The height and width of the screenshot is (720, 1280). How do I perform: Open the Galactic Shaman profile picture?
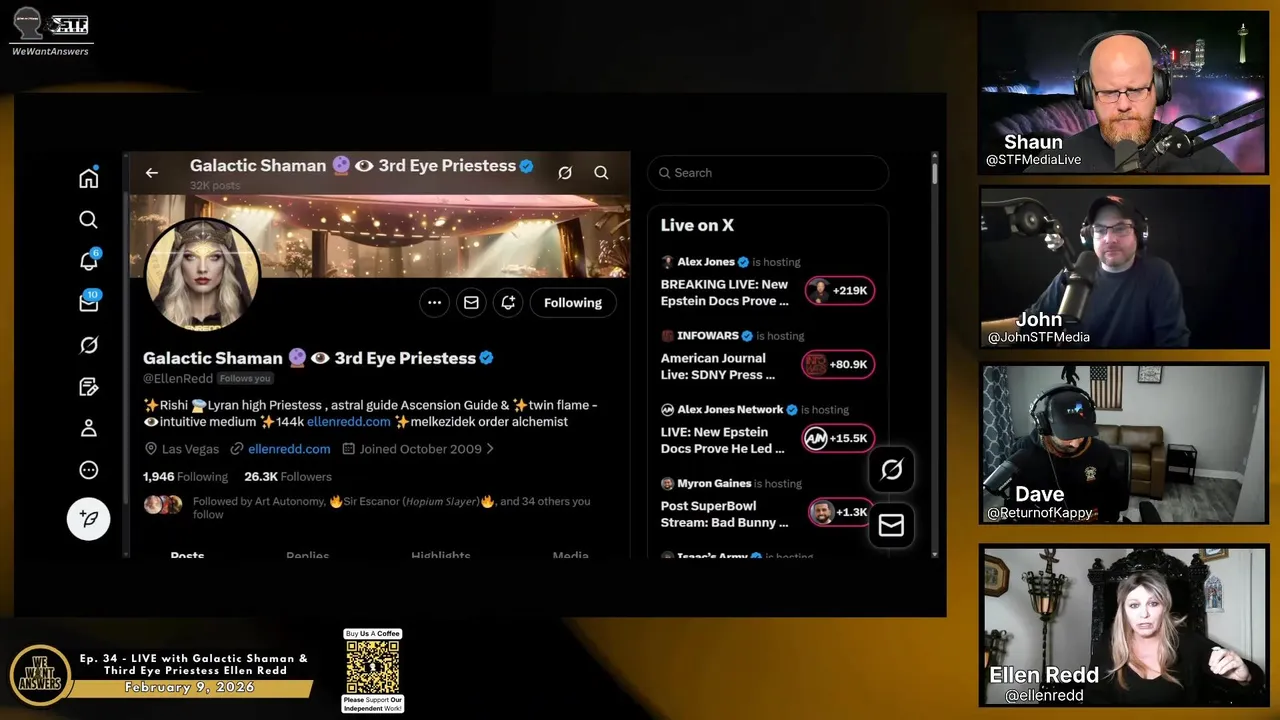pyautogui.click(x=202, y=274)
